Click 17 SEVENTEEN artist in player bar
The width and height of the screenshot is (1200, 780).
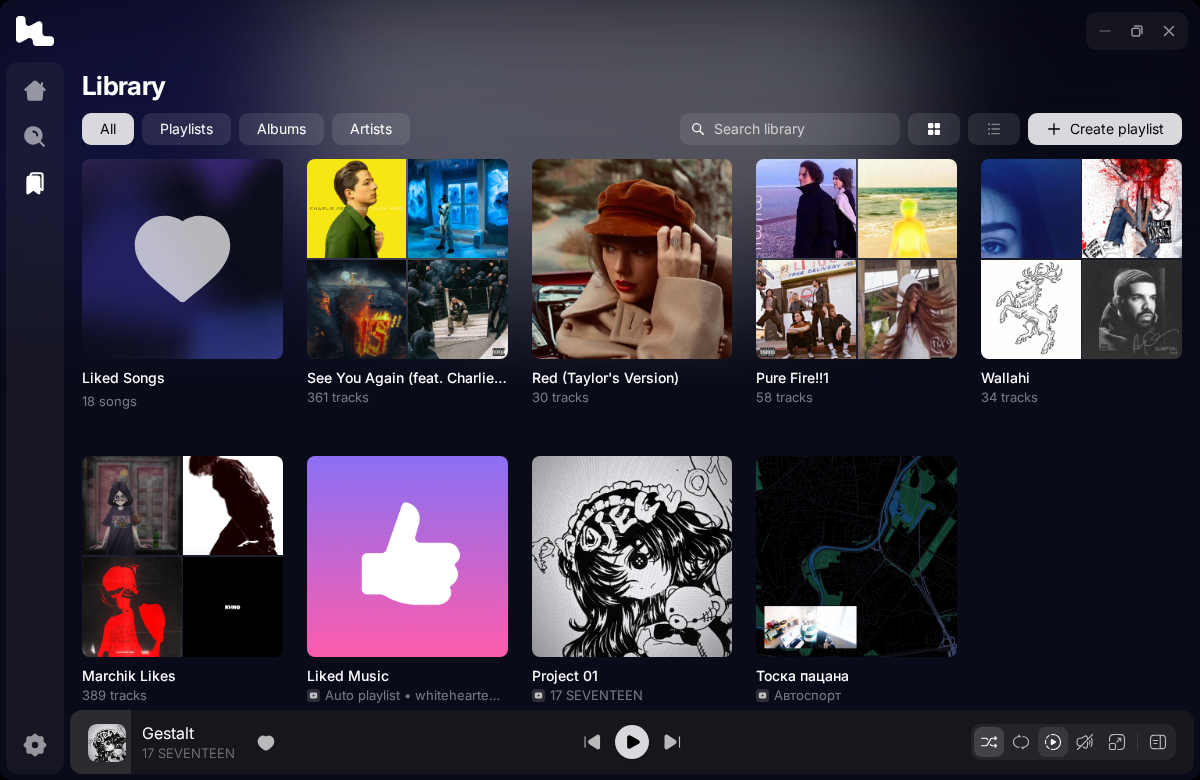188,753
